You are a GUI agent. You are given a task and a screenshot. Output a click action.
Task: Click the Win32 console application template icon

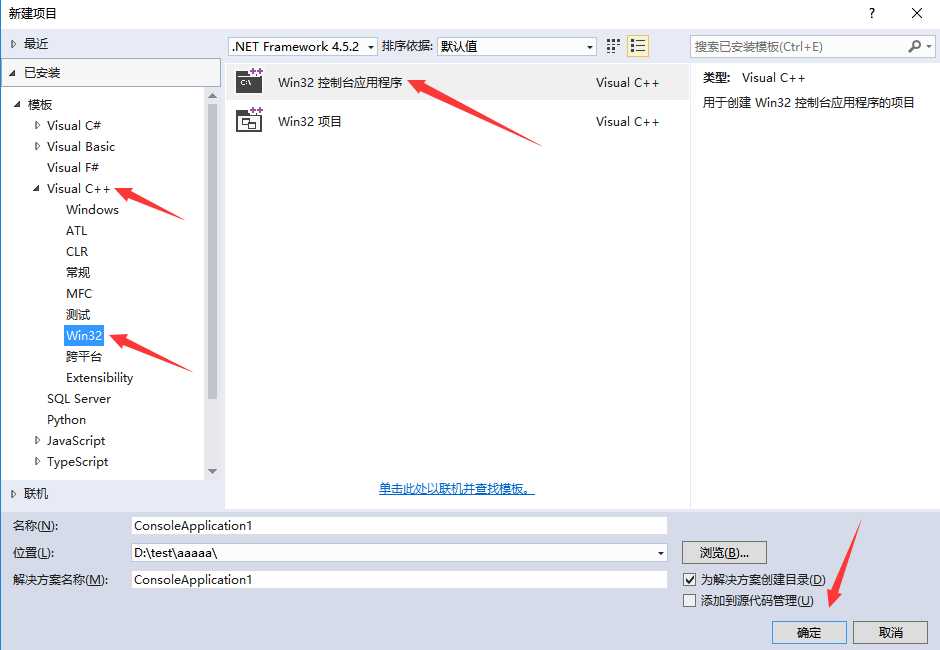tap(249, 81)
